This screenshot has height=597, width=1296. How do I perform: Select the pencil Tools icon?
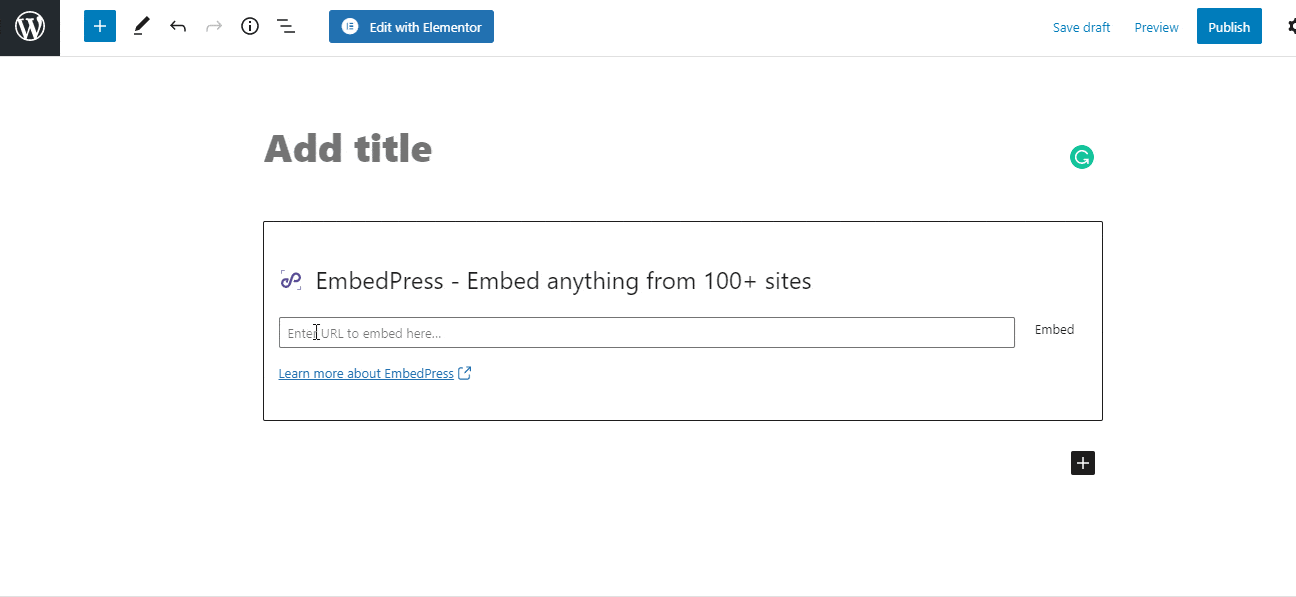tap(141, 27)
